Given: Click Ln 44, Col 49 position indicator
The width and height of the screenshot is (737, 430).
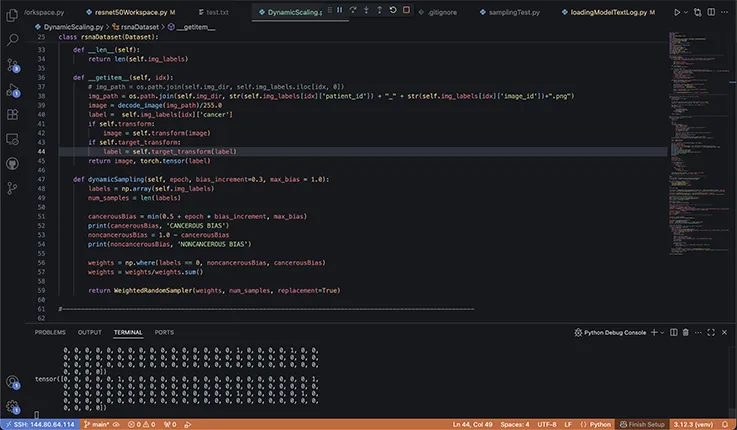Looking at the screenshot, I should (x=472, y=424).
